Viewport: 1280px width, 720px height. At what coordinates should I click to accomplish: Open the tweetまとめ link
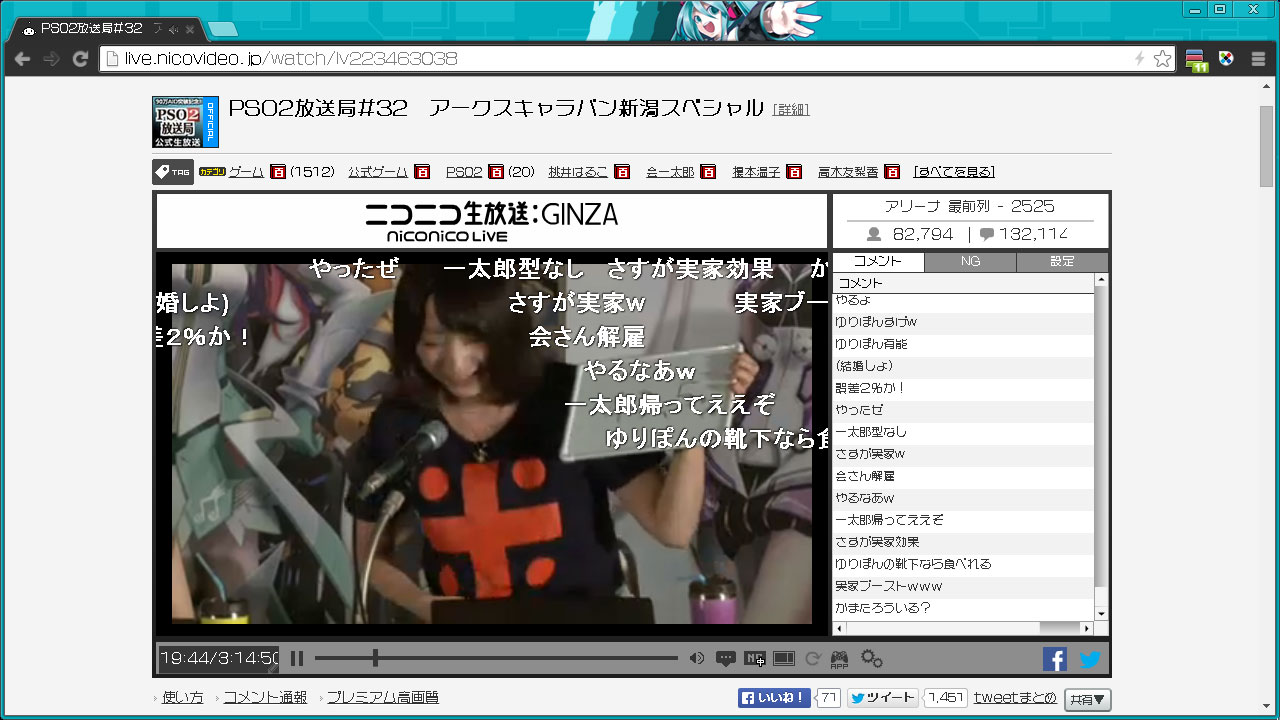pyautogui.click(x=1015, y=698)
